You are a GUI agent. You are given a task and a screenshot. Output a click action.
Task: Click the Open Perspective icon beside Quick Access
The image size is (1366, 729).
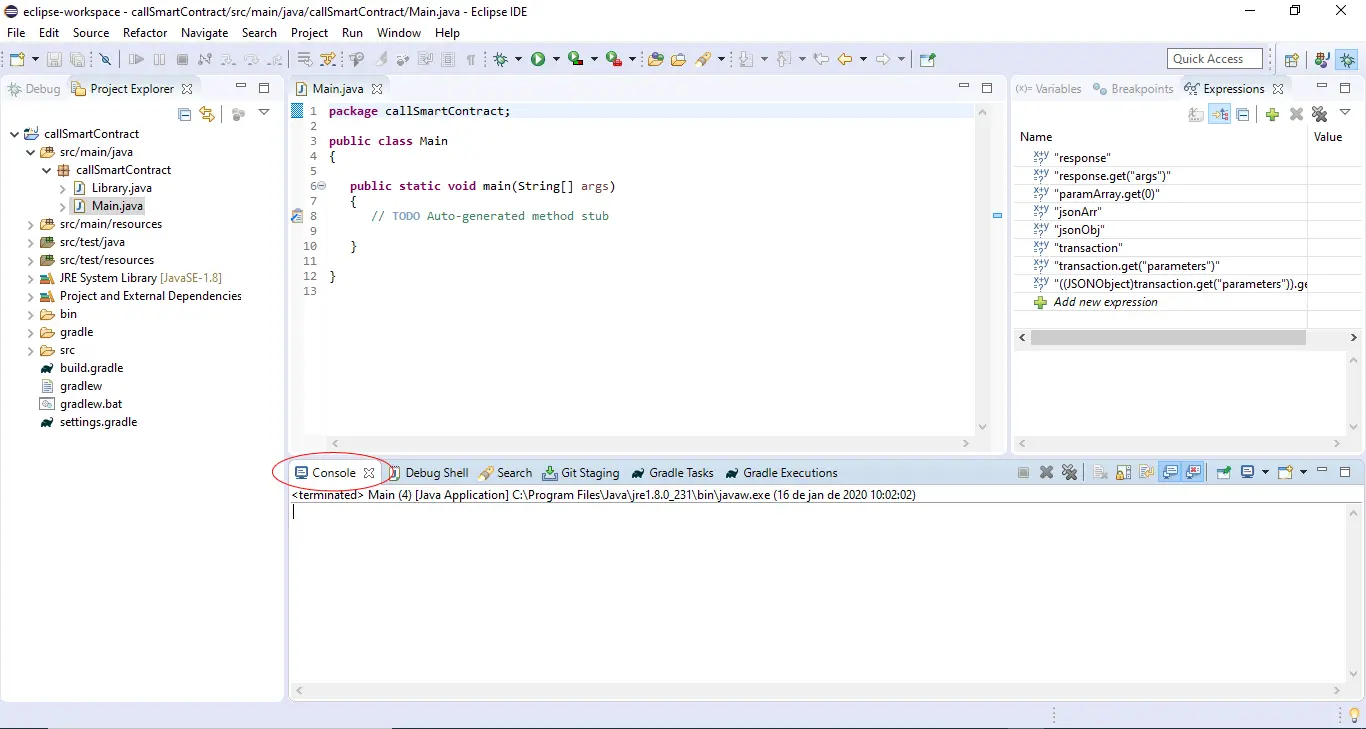(x=1291, y=60)
